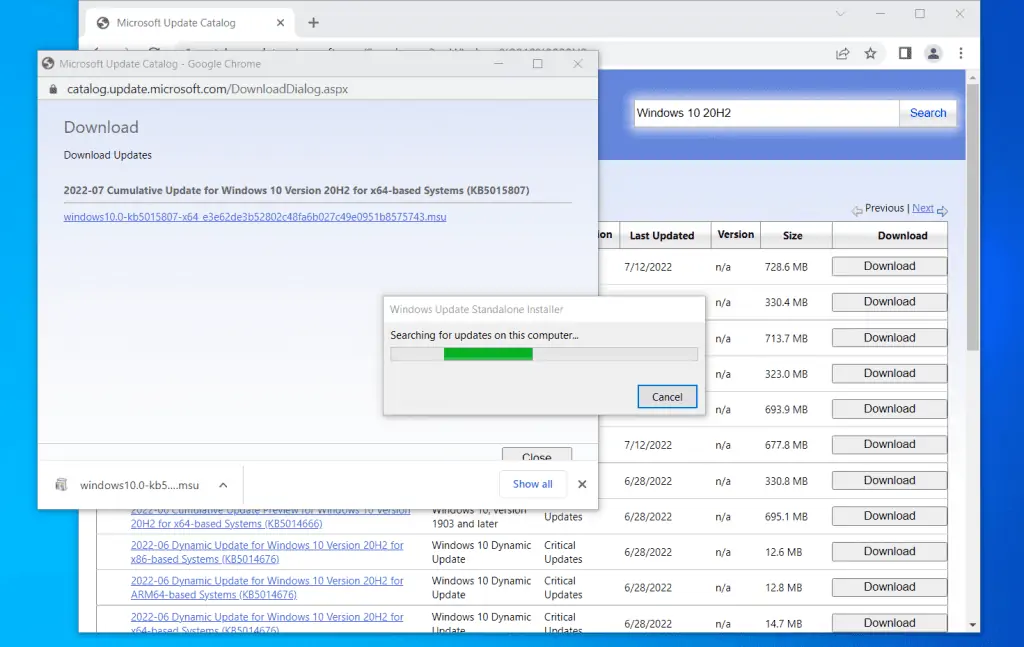Click the globe icon in popup title bar
This screenshot has width=1024, height=647.
point(48,64)
